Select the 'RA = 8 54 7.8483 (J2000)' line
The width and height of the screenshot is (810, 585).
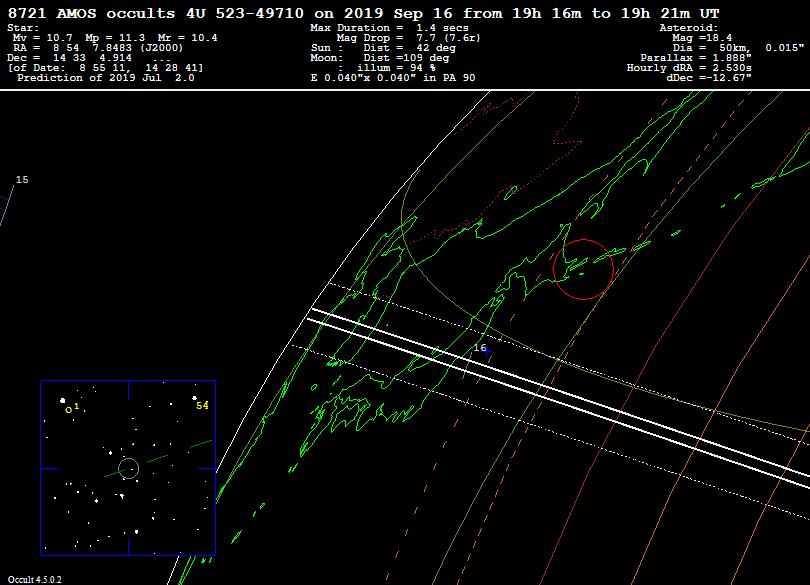click(x=98, y=48)
